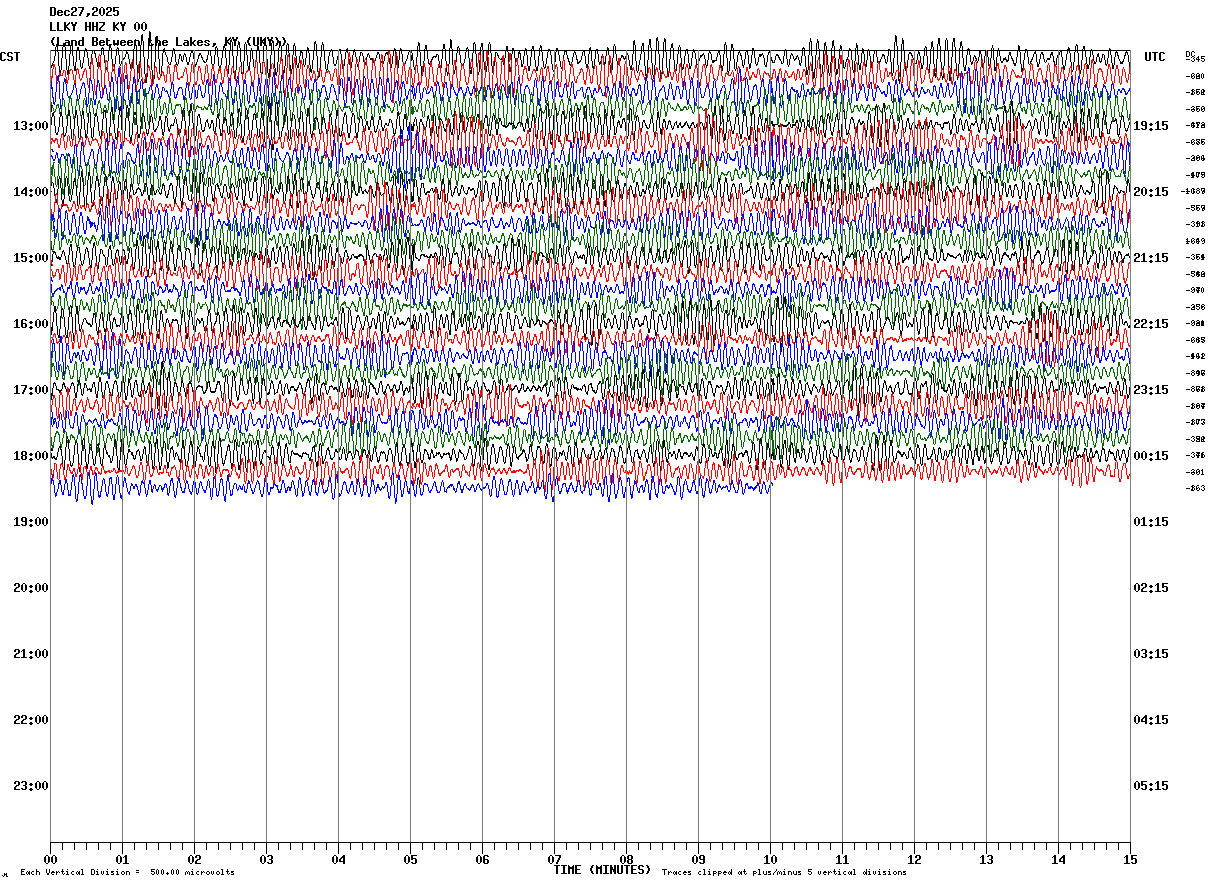This screenshot has height=886, width=1210.
Task: Click the UTC timezone label
Action: click(x=1155, y=57)
